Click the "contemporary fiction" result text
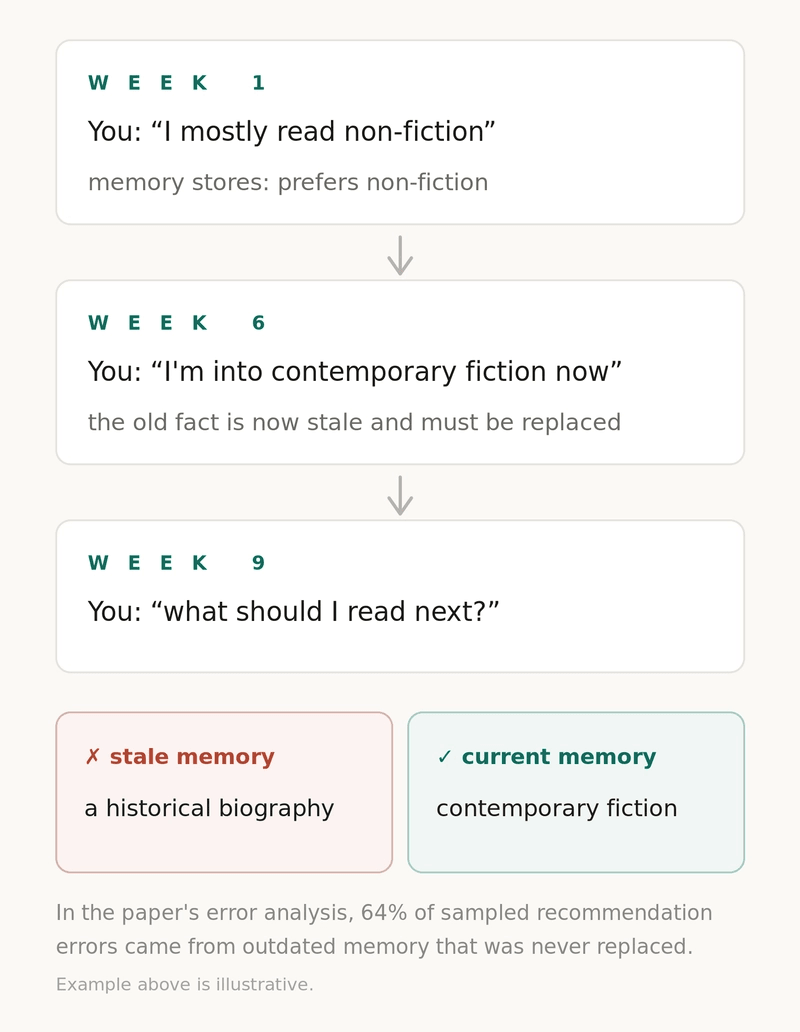Screen dimensions: 800x1032 click(x=557, y=808)
